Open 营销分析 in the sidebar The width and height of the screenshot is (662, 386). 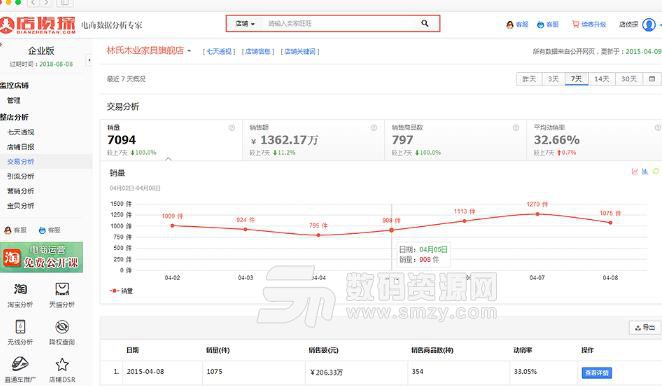(21, 191)
